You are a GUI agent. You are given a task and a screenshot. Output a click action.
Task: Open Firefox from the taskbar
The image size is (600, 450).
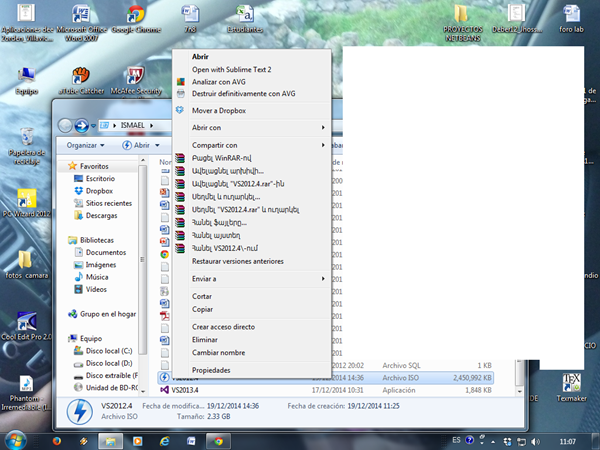pos(54,439)
